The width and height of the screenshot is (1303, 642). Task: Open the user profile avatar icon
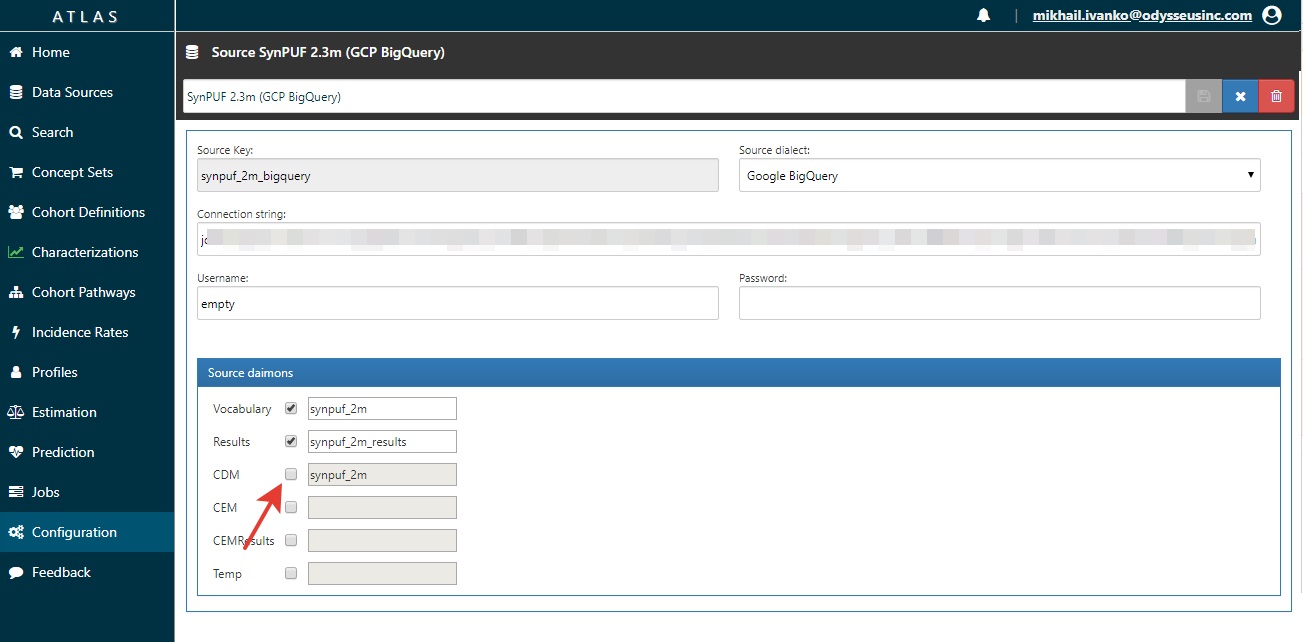(x=1272, y=15)
